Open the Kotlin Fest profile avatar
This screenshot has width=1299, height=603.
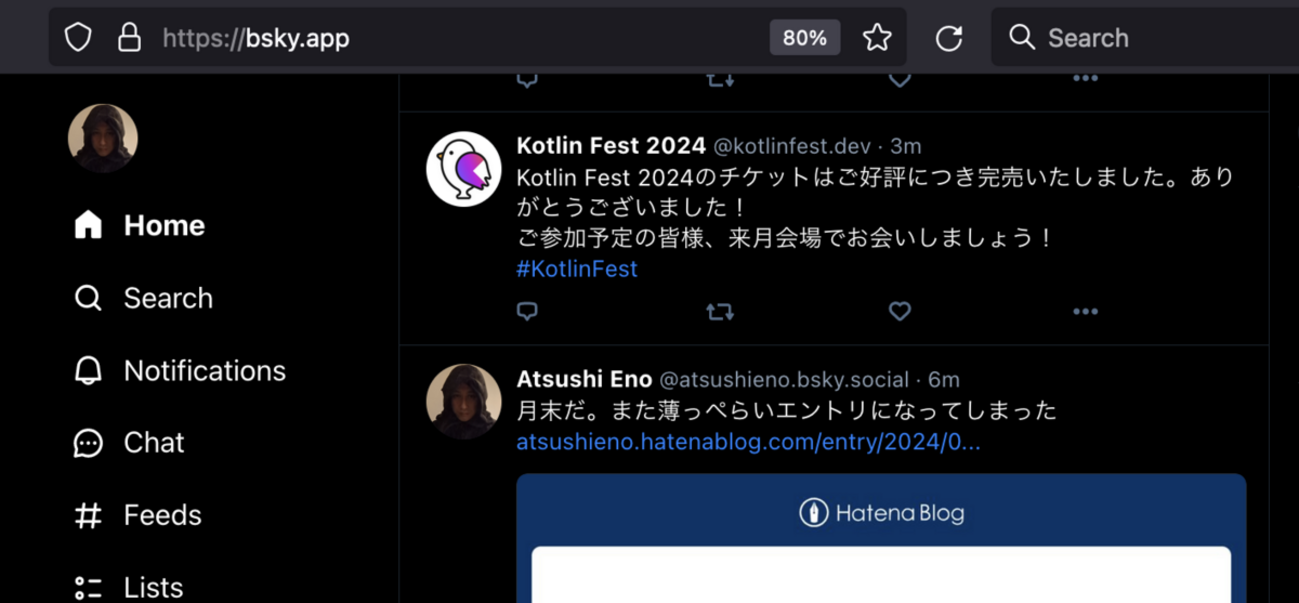(x=464, y=168)
